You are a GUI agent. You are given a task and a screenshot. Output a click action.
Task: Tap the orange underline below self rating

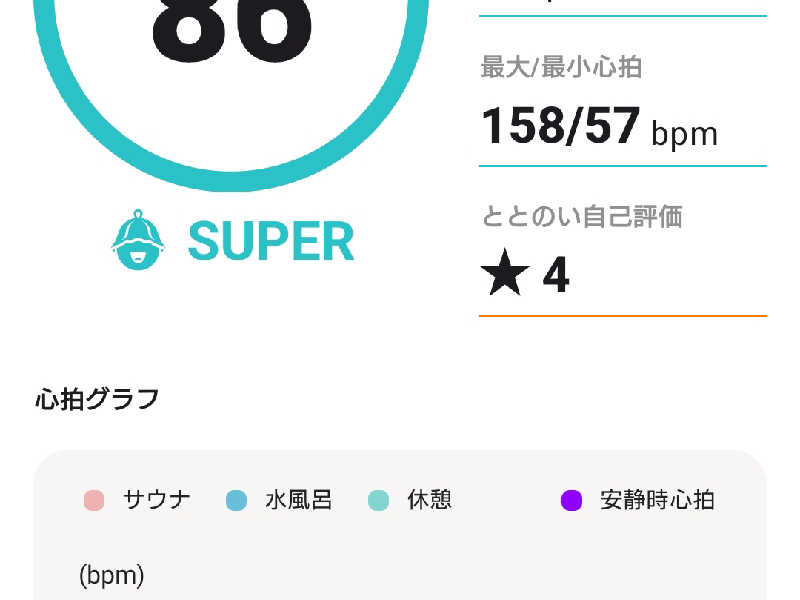click(623, 316)
